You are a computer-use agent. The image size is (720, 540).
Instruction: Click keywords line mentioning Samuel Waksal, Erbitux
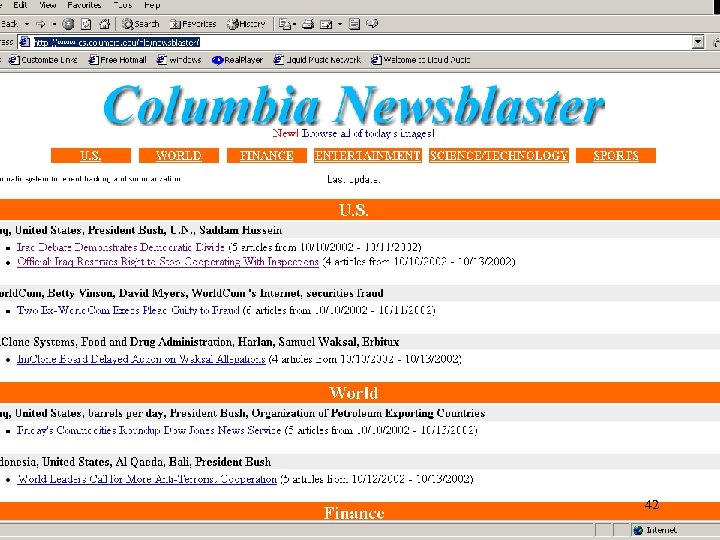(199, 342)
